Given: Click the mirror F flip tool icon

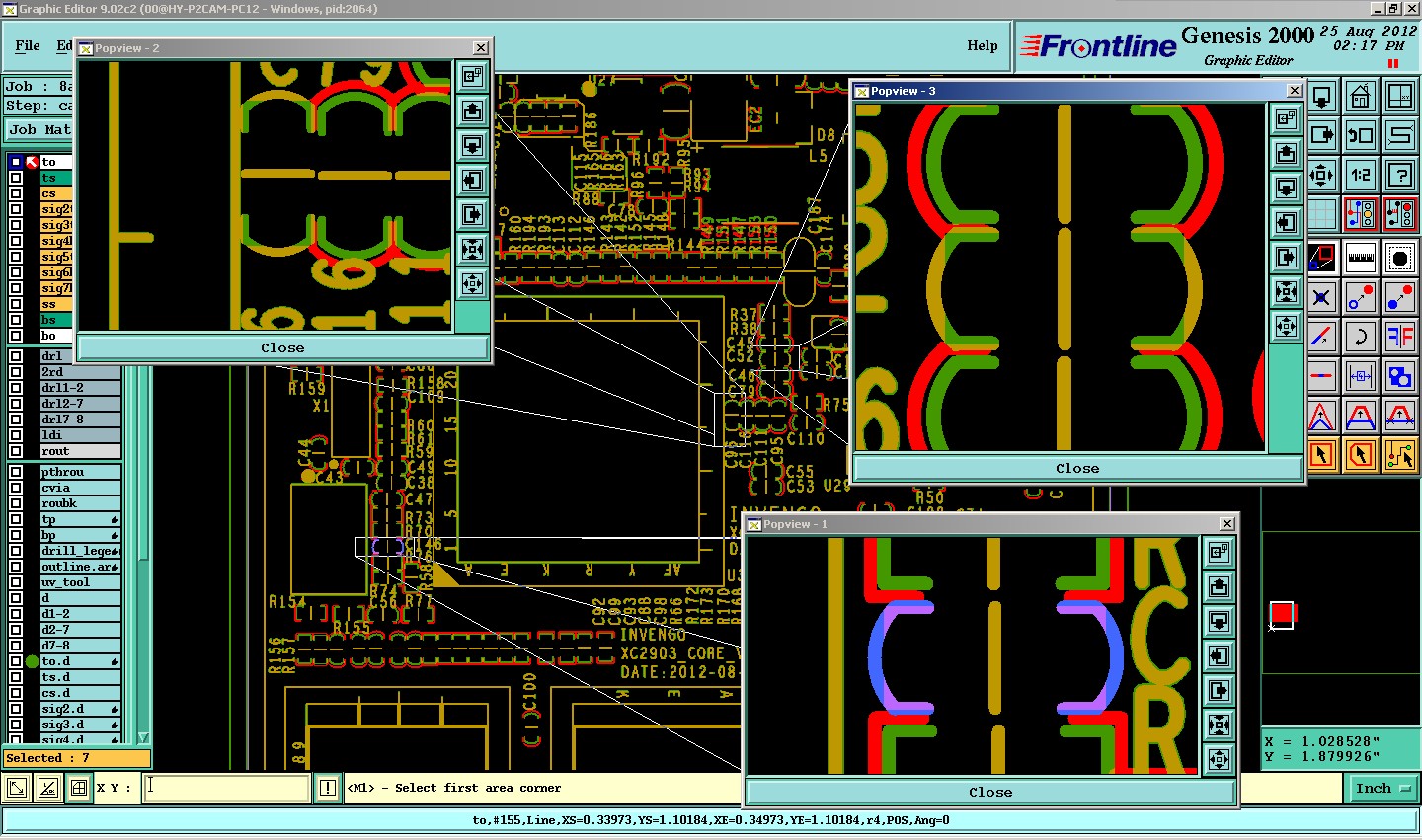Looking at the screenshot, I should [x=1400, y=337].
